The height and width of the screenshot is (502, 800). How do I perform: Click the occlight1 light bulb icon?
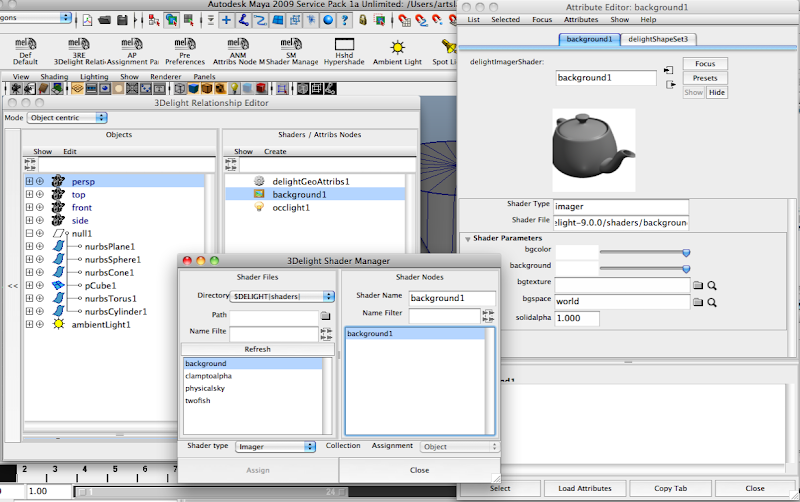click(x=259, y=207)
